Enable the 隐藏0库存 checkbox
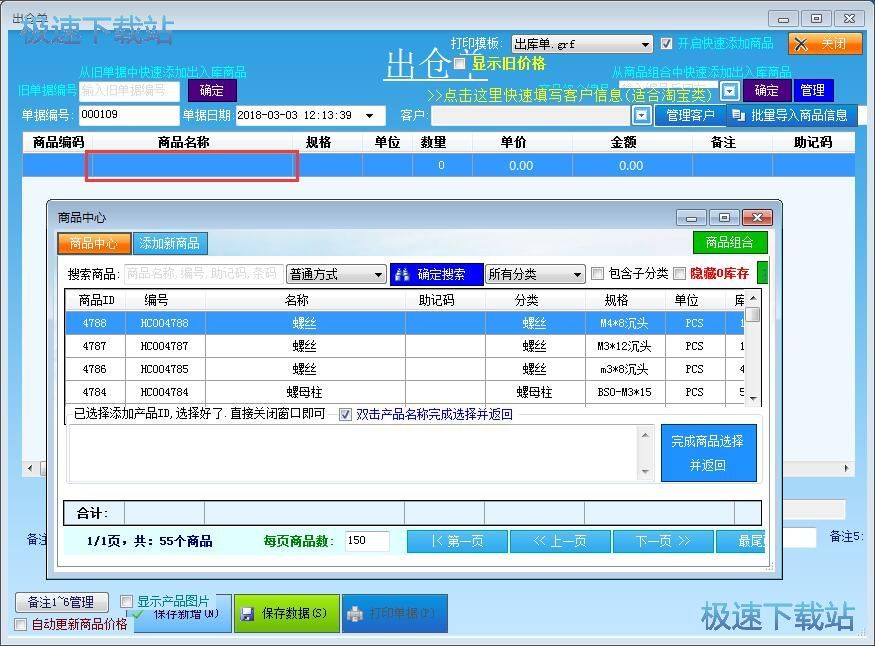This screenshot has height=646, width=875. point(680,274)
